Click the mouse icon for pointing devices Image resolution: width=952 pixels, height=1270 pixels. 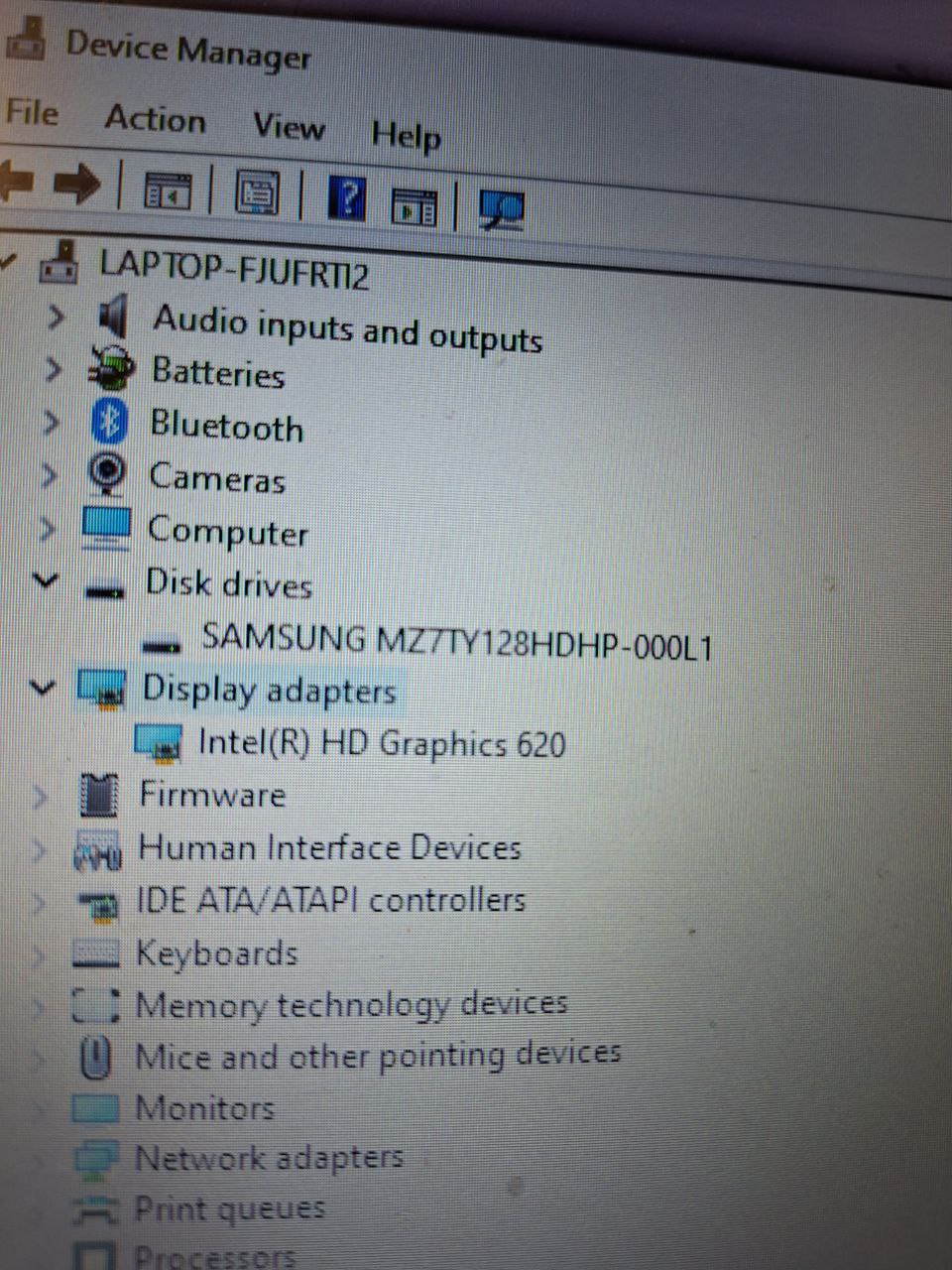coord(95,1057)
